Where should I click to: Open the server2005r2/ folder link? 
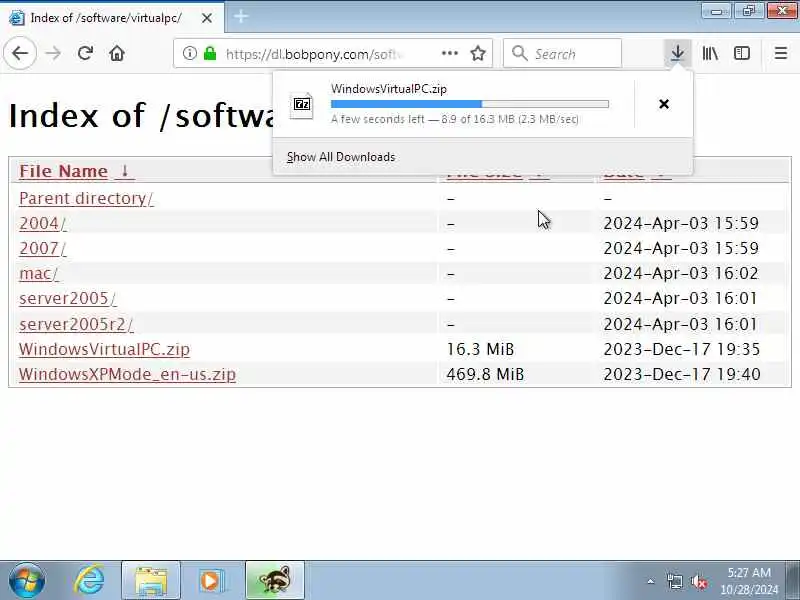76,324
